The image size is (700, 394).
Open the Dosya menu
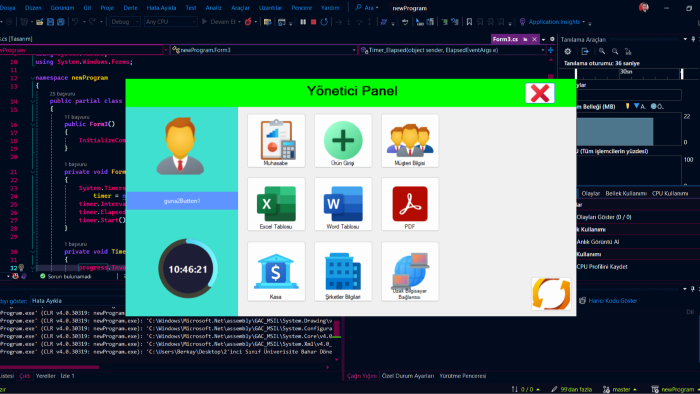pos(8,8)
